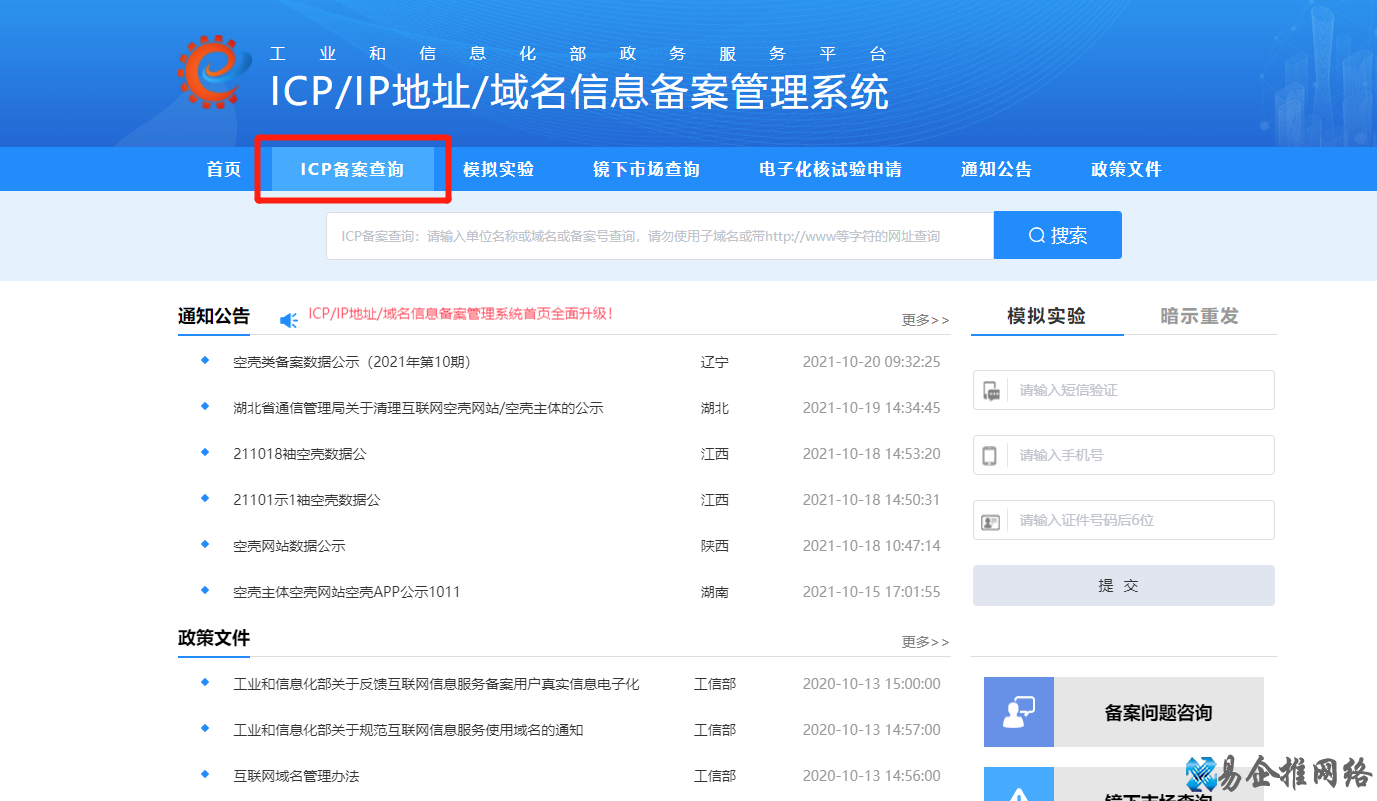Click the SMS icon in verification field

pyautogui.click(x=992, y=390)
